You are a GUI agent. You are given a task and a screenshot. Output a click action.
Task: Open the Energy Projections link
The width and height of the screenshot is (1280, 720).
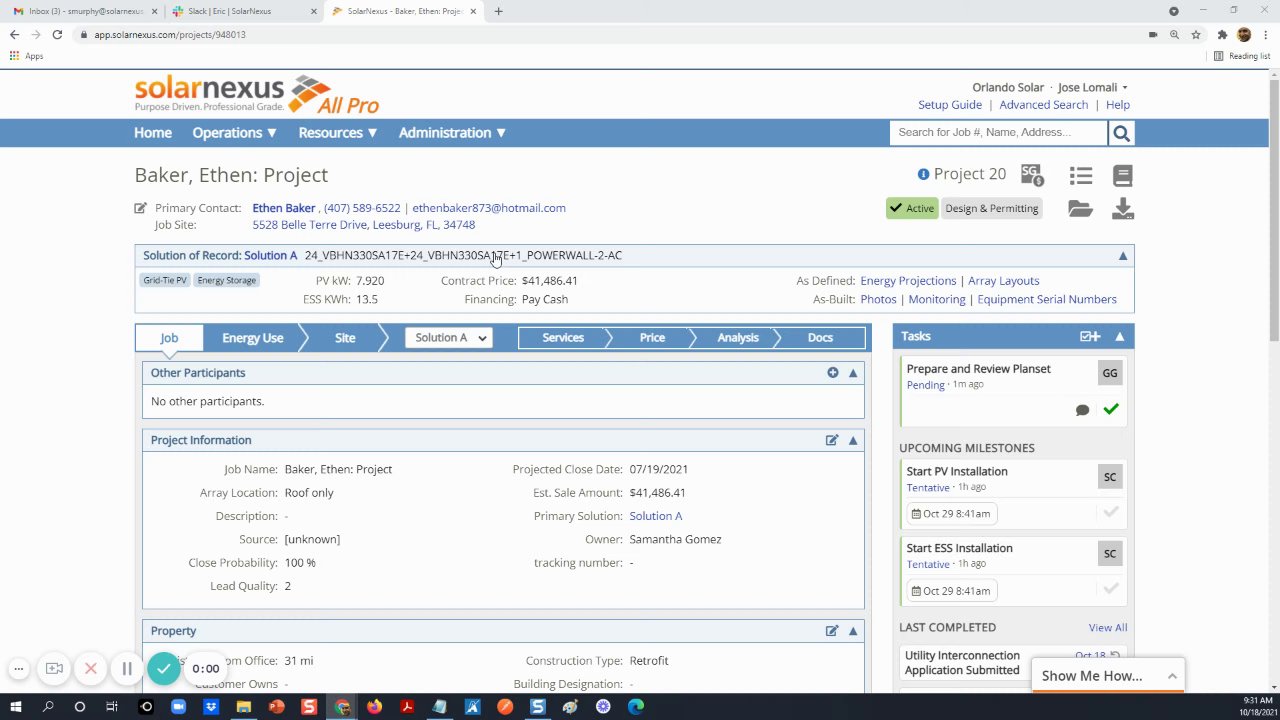point(908,281)
